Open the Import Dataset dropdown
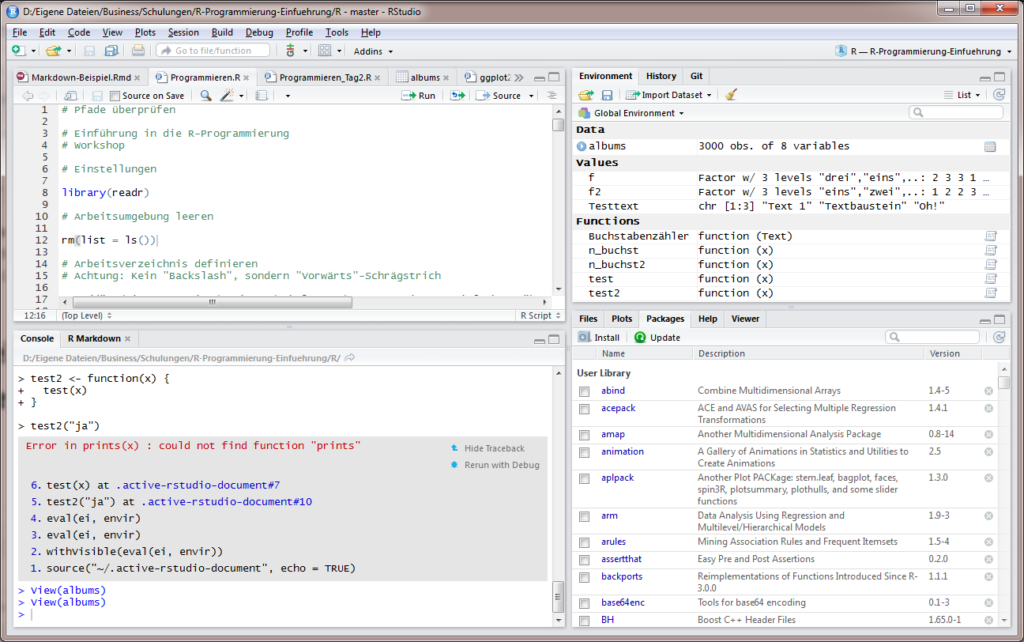Screen dimensions: 1024x642 (669, 95)
